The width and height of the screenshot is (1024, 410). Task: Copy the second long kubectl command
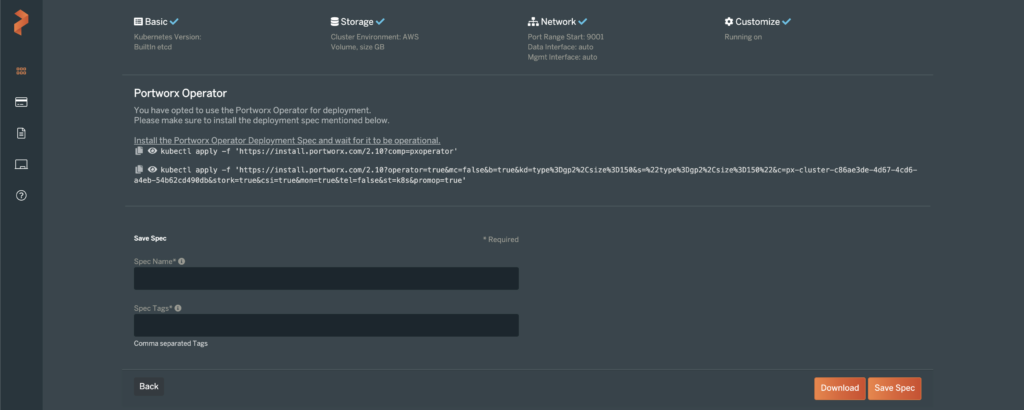tap(139, 171)
